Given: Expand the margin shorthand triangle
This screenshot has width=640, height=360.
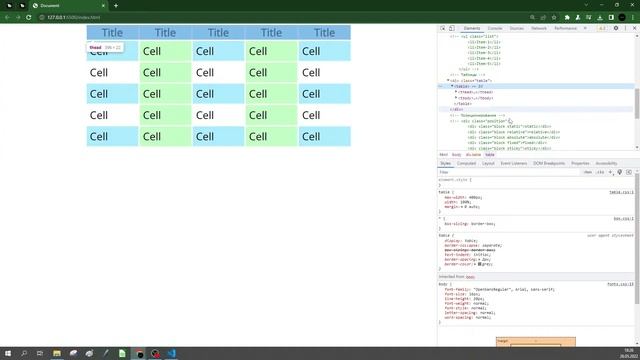Looking at the screenshot, I should pyautogui.click(x=462, y=207).
